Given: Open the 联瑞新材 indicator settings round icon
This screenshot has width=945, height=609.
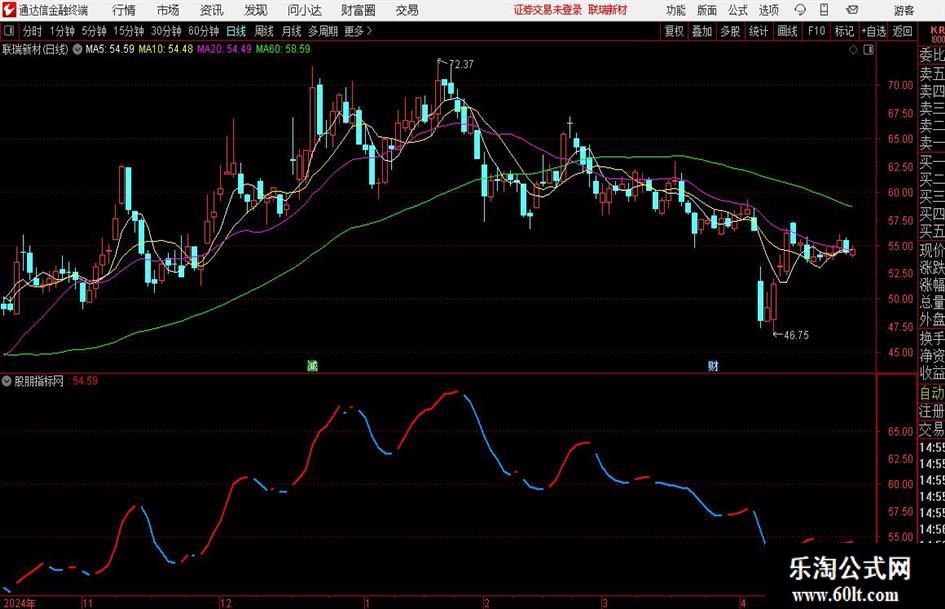Looking at the screenshot, I should coord(77,49).
